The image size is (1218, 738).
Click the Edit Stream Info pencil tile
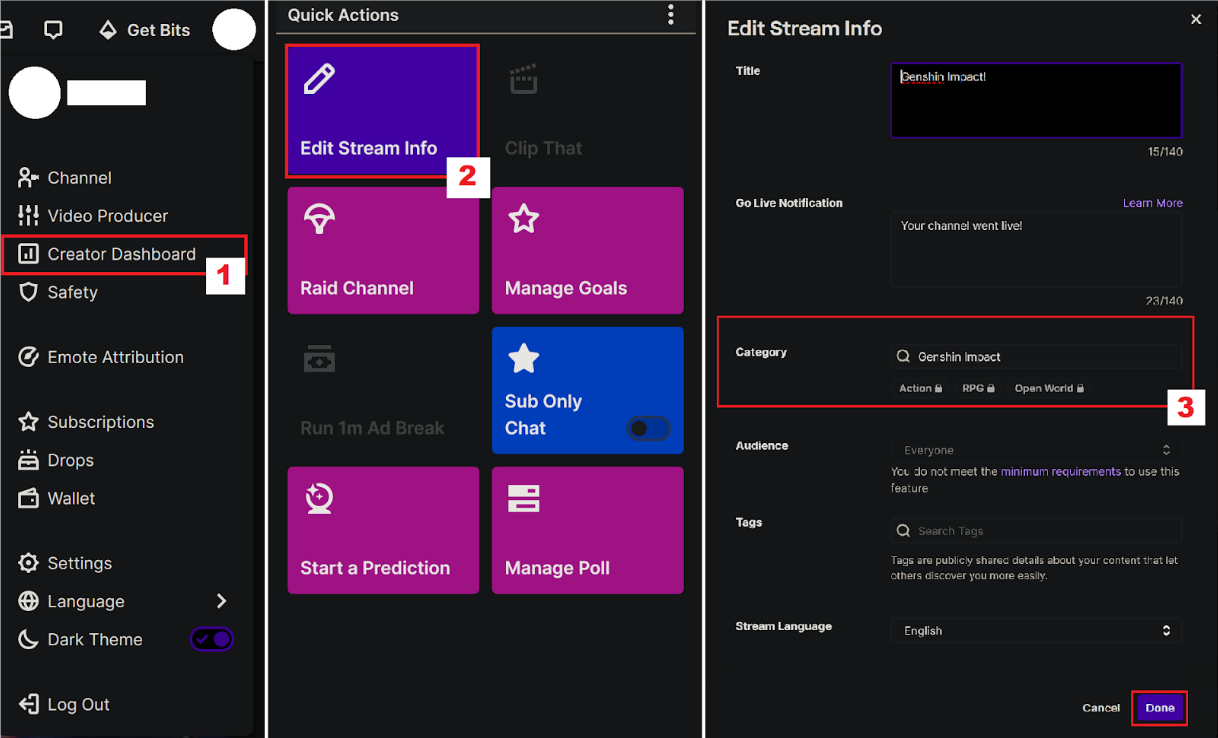(x=382, y=111)
